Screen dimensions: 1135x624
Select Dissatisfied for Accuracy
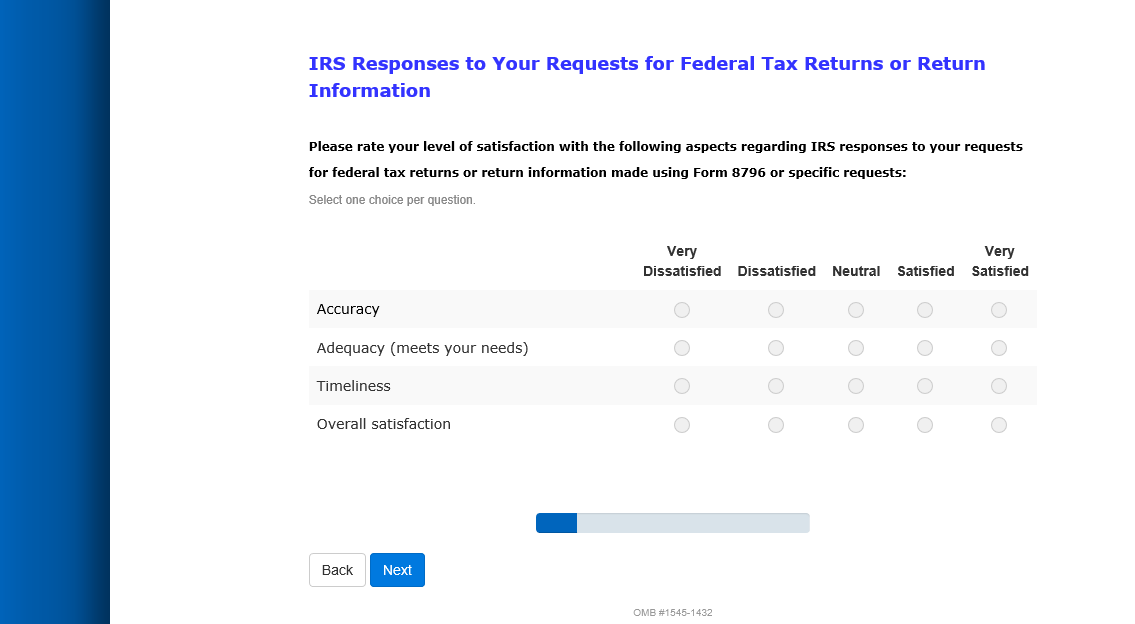[776, 310]
